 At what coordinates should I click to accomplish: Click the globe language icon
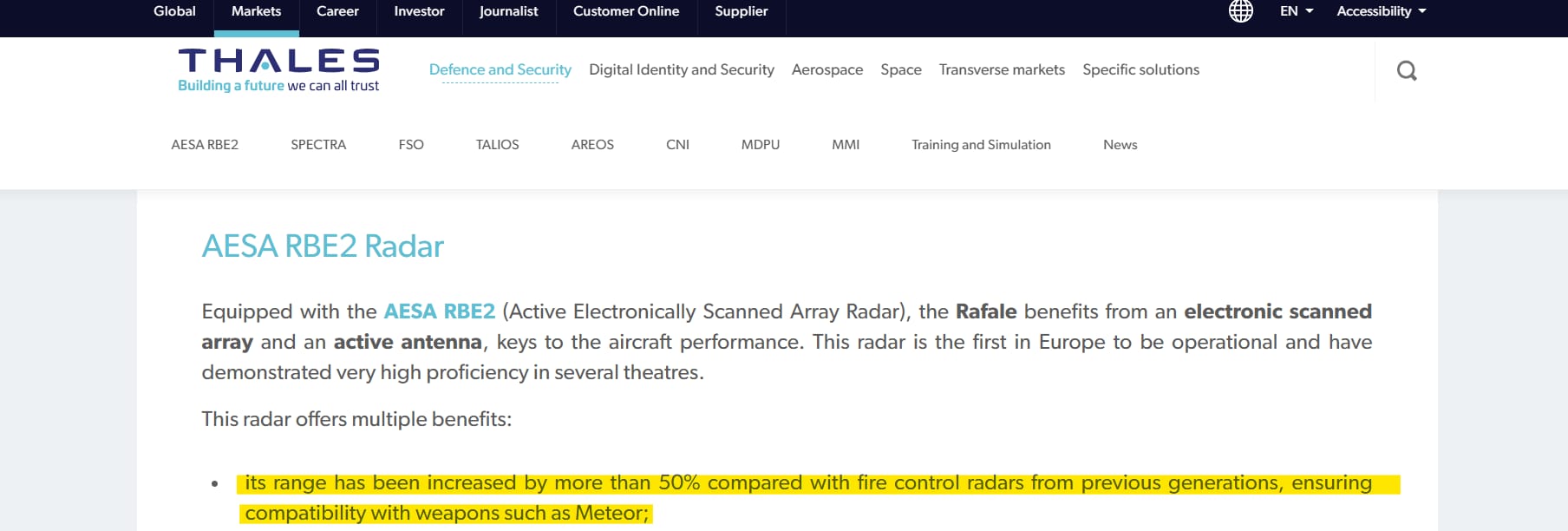(x=1241, y=11)
